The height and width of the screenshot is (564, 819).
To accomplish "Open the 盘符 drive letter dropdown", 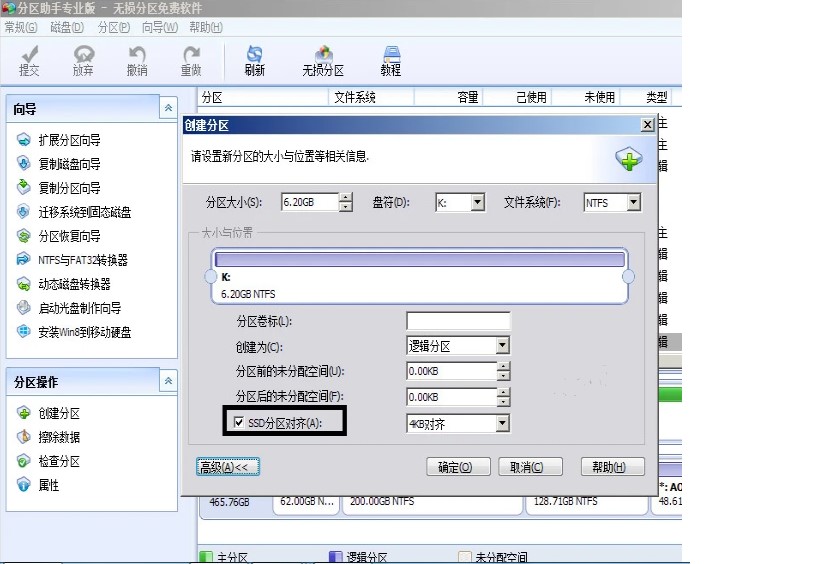I will click(478, 203).
